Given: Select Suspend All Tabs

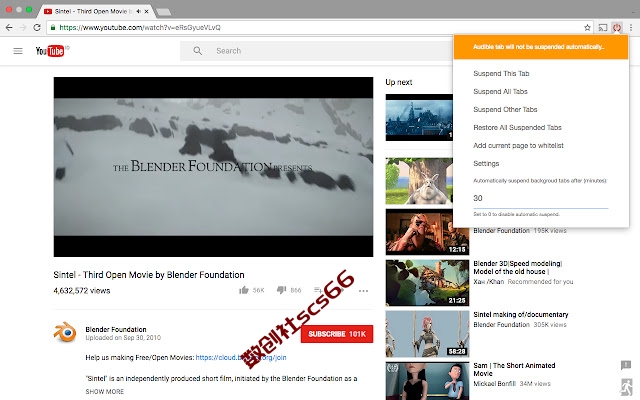Looking at the screenshot, I should click(x=500, y=91).
